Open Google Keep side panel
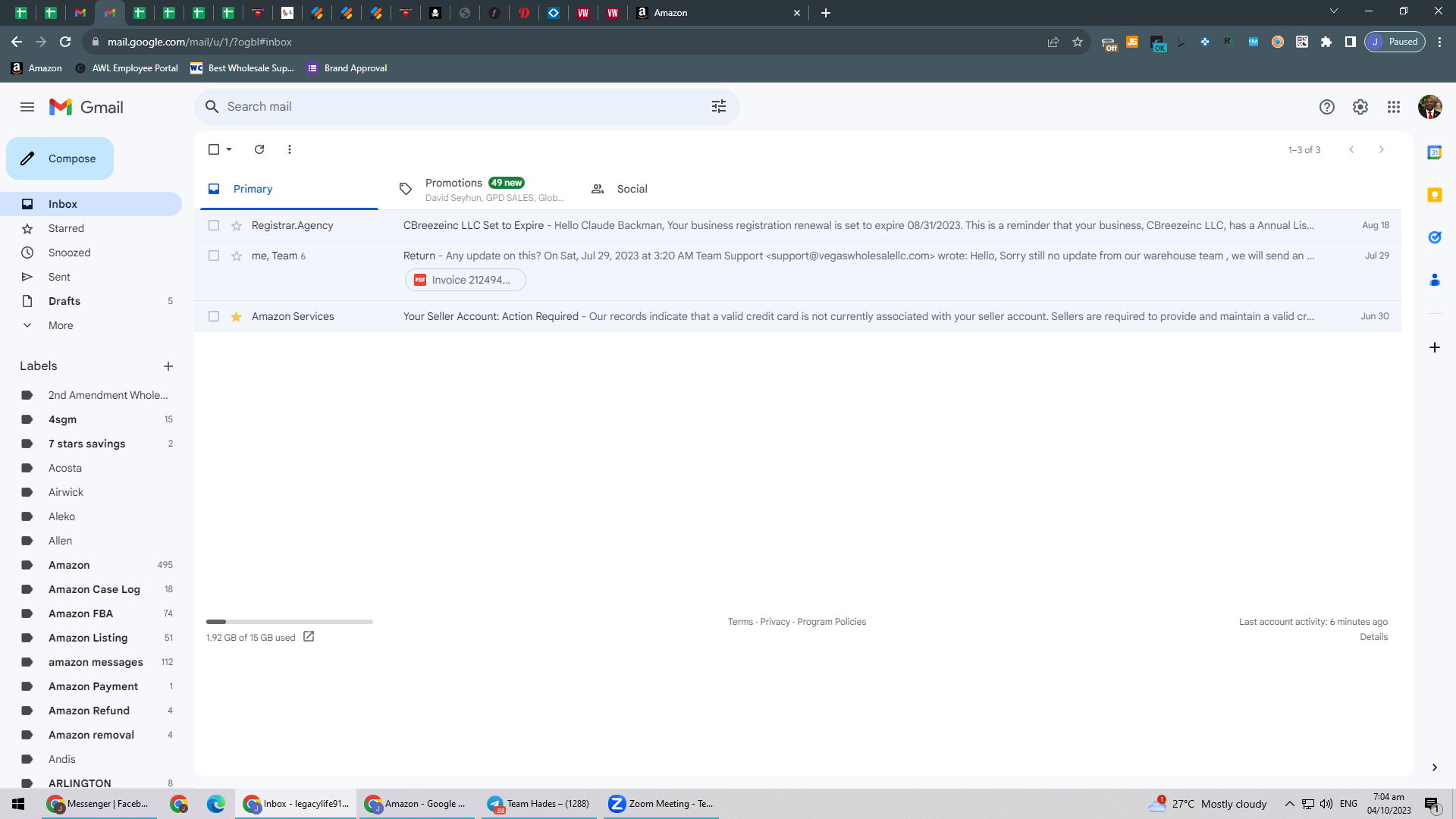 coord(1435,195)
